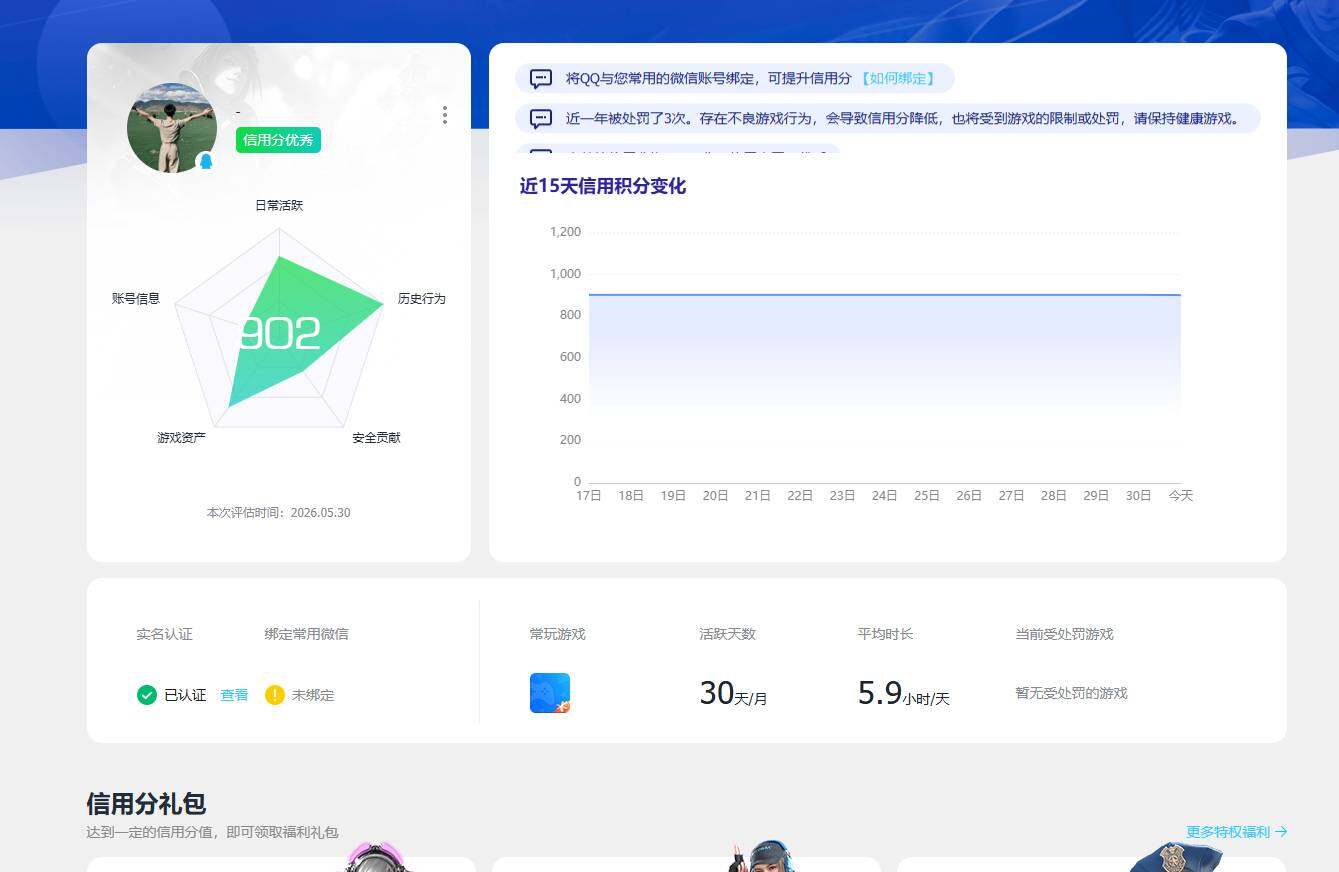
Task: Click the 本次评估时间 date text
Action: (278, 513)
